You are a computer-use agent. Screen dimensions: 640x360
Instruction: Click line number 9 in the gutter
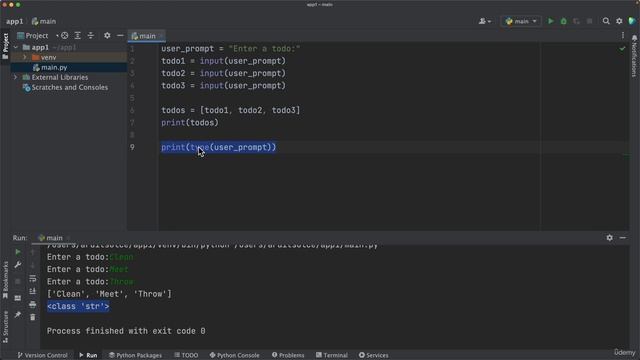point(132,147)
